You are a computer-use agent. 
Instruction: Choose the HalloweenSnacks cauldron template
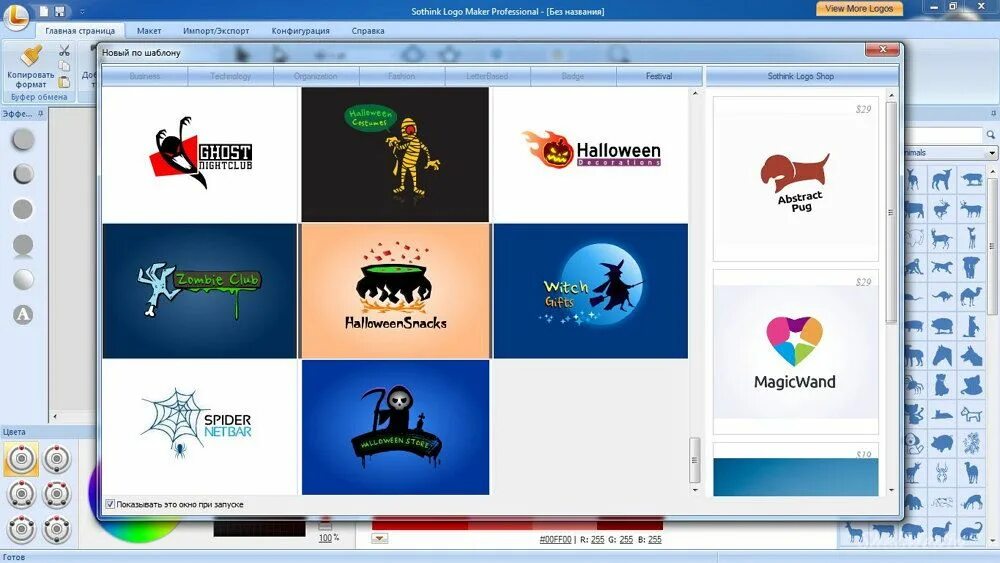[x=395, y=291]
